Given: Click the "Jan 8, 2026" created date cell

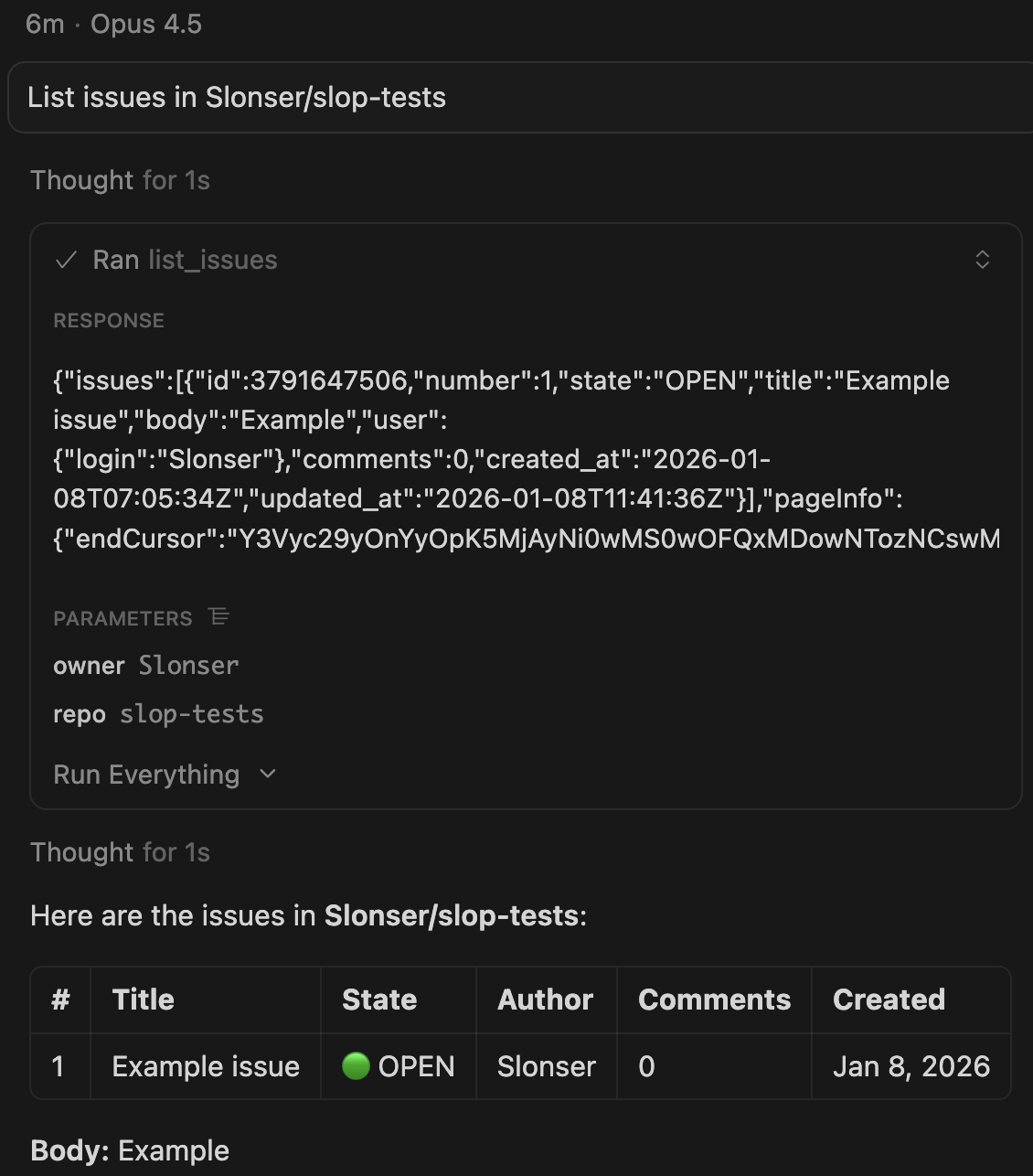Looking at the screenshot, I should 911,1066.
